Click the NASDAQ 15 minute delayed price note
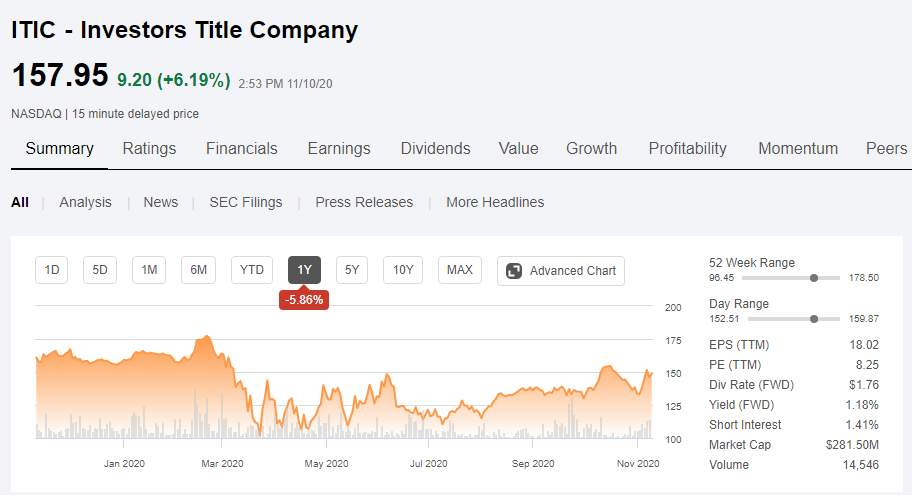Screen dimensions: 912x495 105,114
